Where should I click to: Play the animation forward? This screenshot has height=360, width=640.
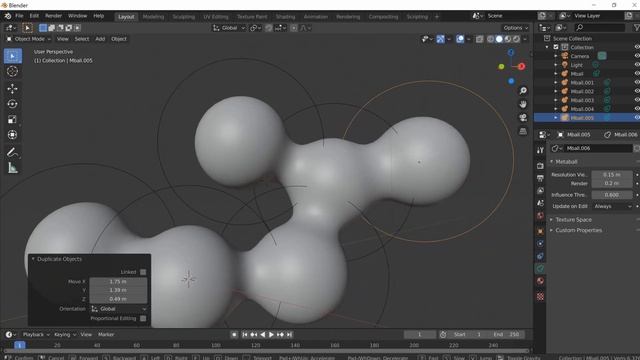(x=271, y=335)
